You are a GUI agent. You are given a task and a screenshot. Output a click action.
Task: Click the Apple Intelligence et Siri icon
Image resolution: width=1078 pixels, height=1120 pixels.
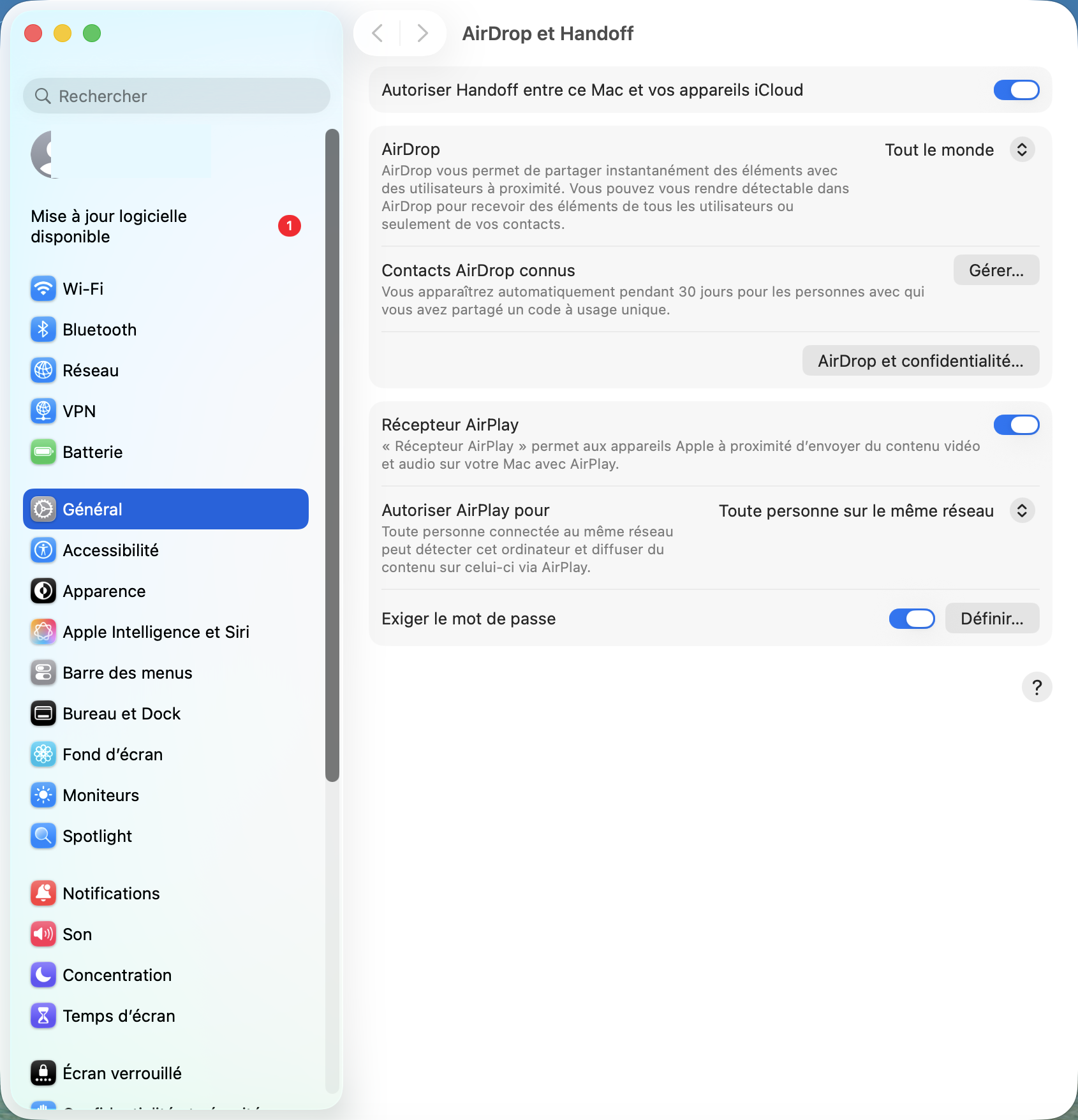tap(43, 632)
